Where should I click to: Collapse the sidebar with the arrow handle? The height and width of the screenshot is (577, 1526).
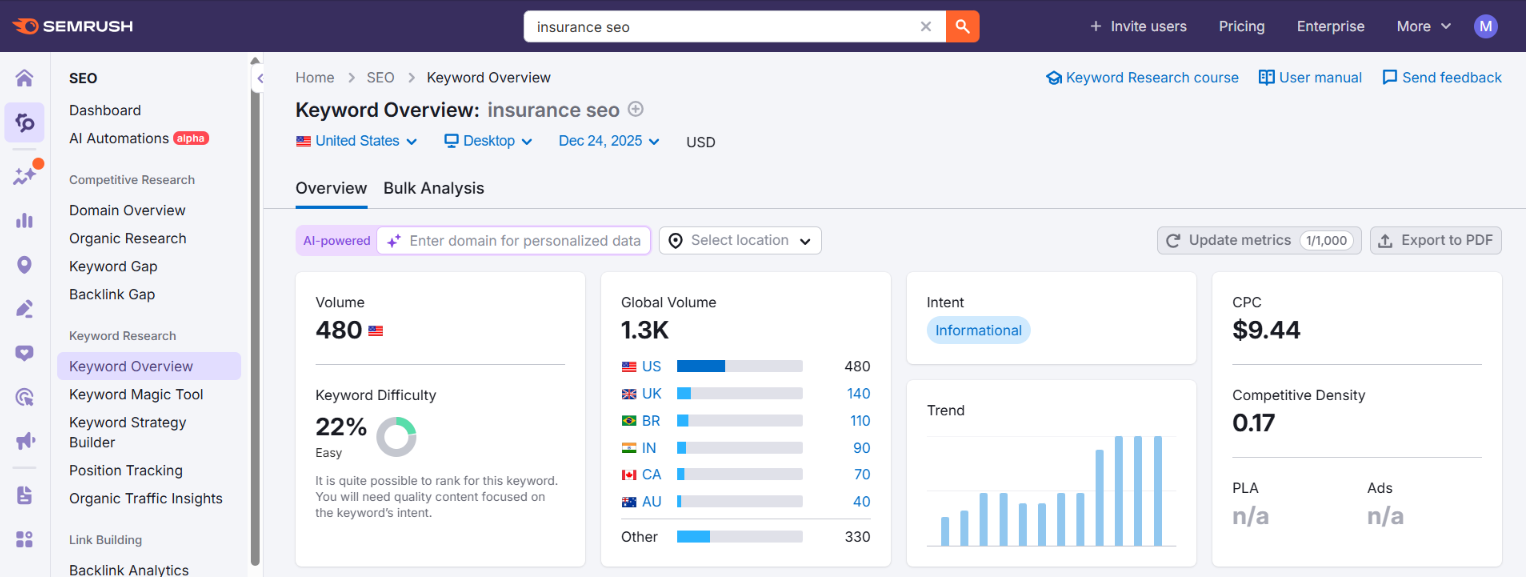(260, 78)
